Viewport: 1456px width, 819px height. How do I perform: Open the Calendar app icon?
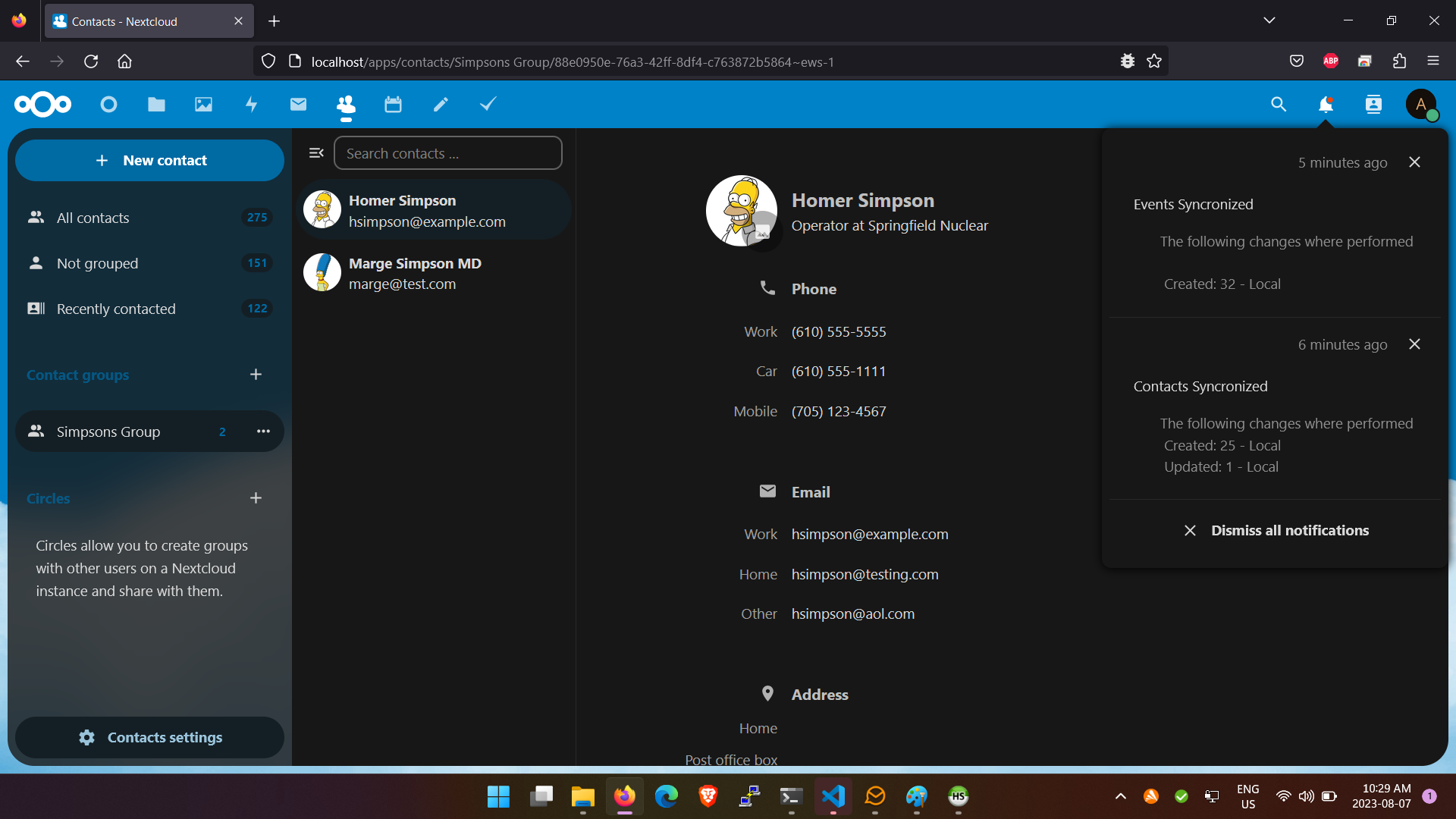(393, 105)
